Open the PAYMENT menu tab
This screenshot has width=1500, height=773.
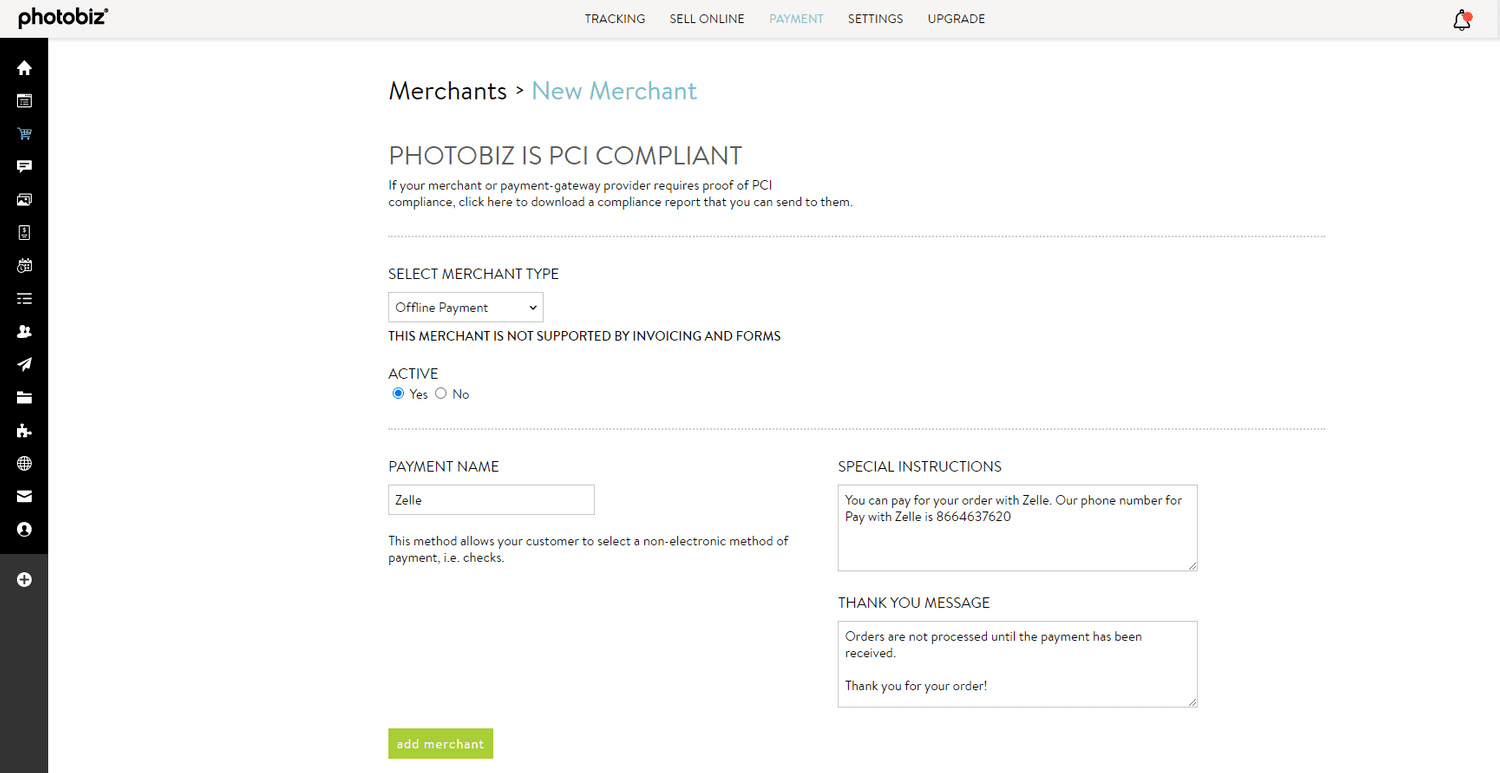[796, 18]
